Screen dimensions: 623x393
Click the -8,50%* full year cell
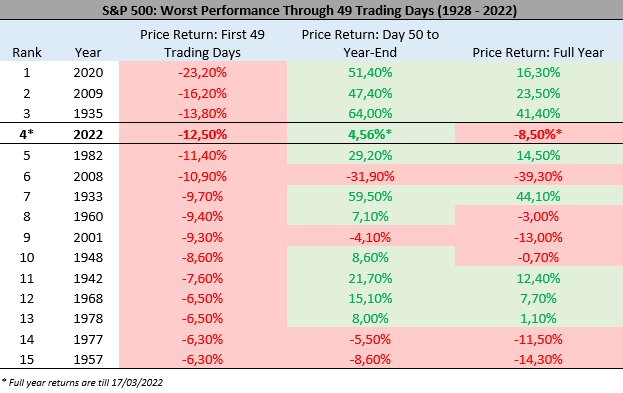pyautogui.click(x=538, y=134)
